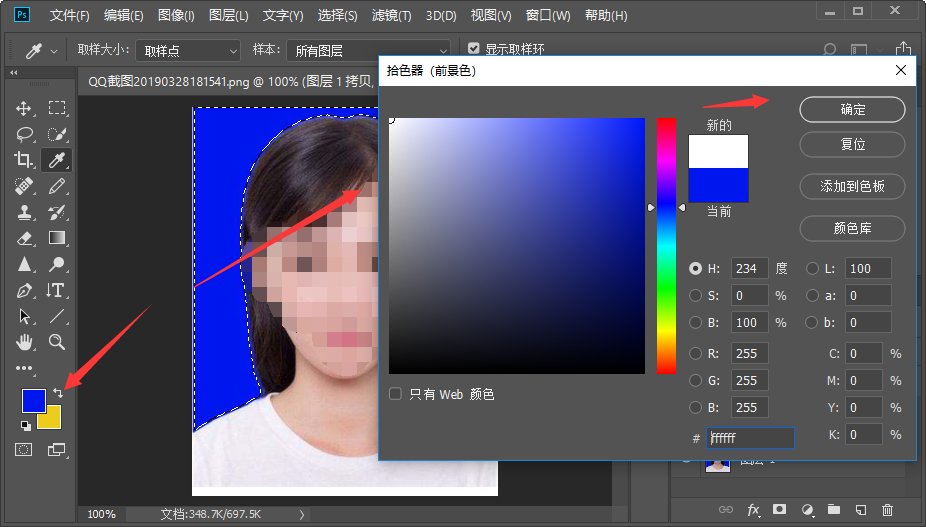
Task: Select the Quick Selection tool
Action: (x=57, y=134)
